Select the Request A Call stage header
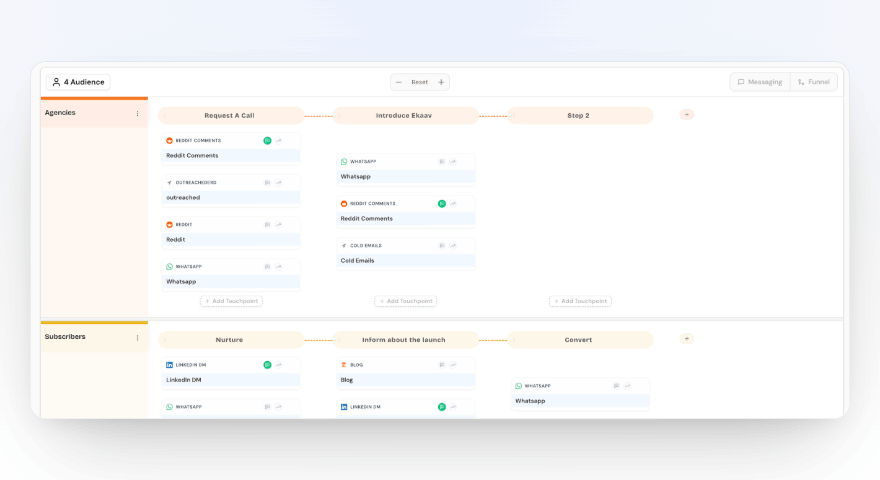The image size is (880, 480). click(x=231, y=115)
